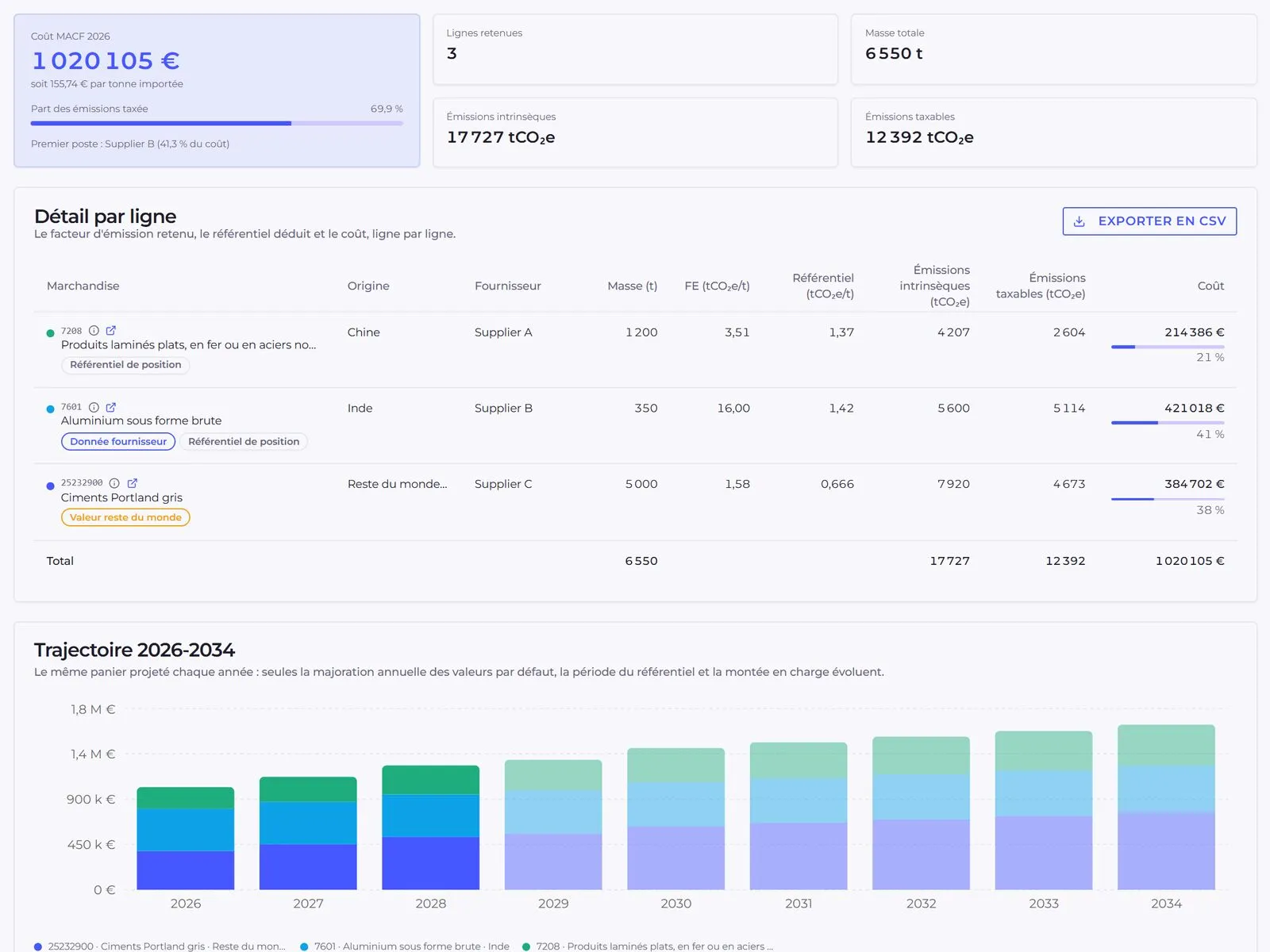The image size is (1270, 952).
Task: Click the Marchandise column header
Action: point(83,286)
